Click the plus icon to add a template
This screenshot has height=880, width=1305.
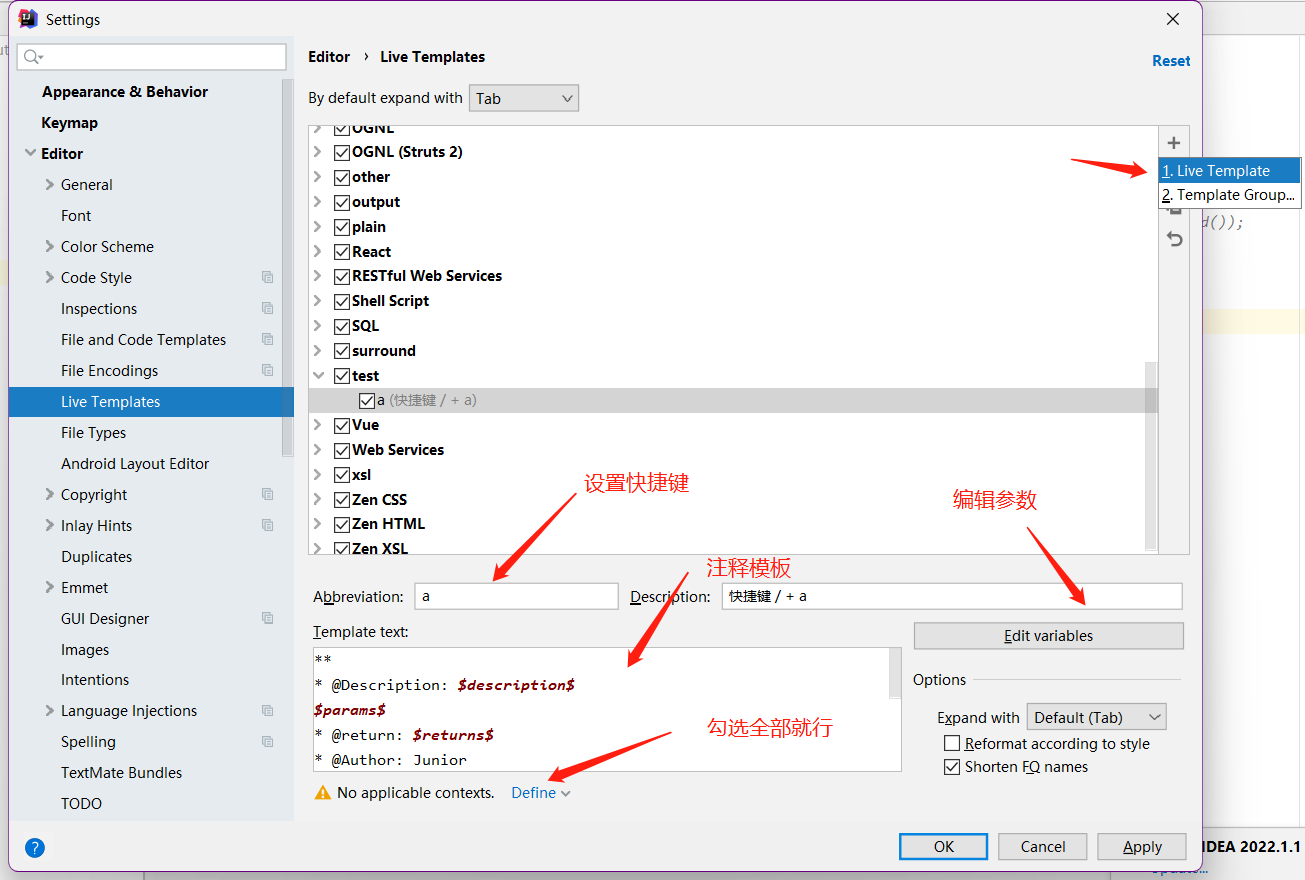point(1174,143)
